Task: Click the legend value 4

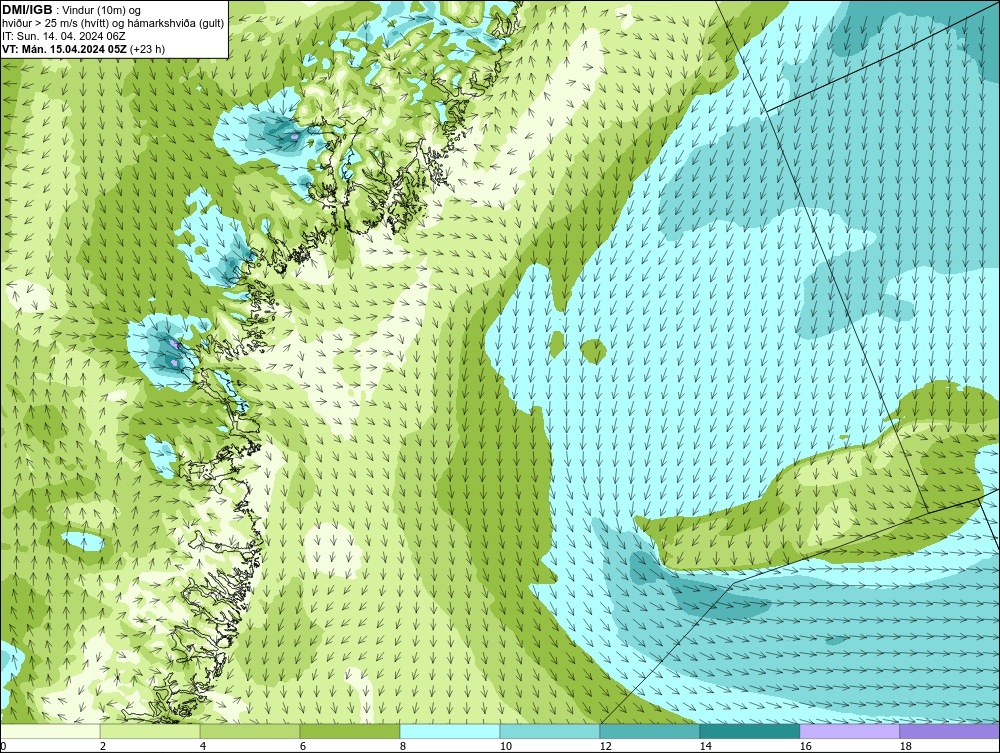Action: point(203,746)
